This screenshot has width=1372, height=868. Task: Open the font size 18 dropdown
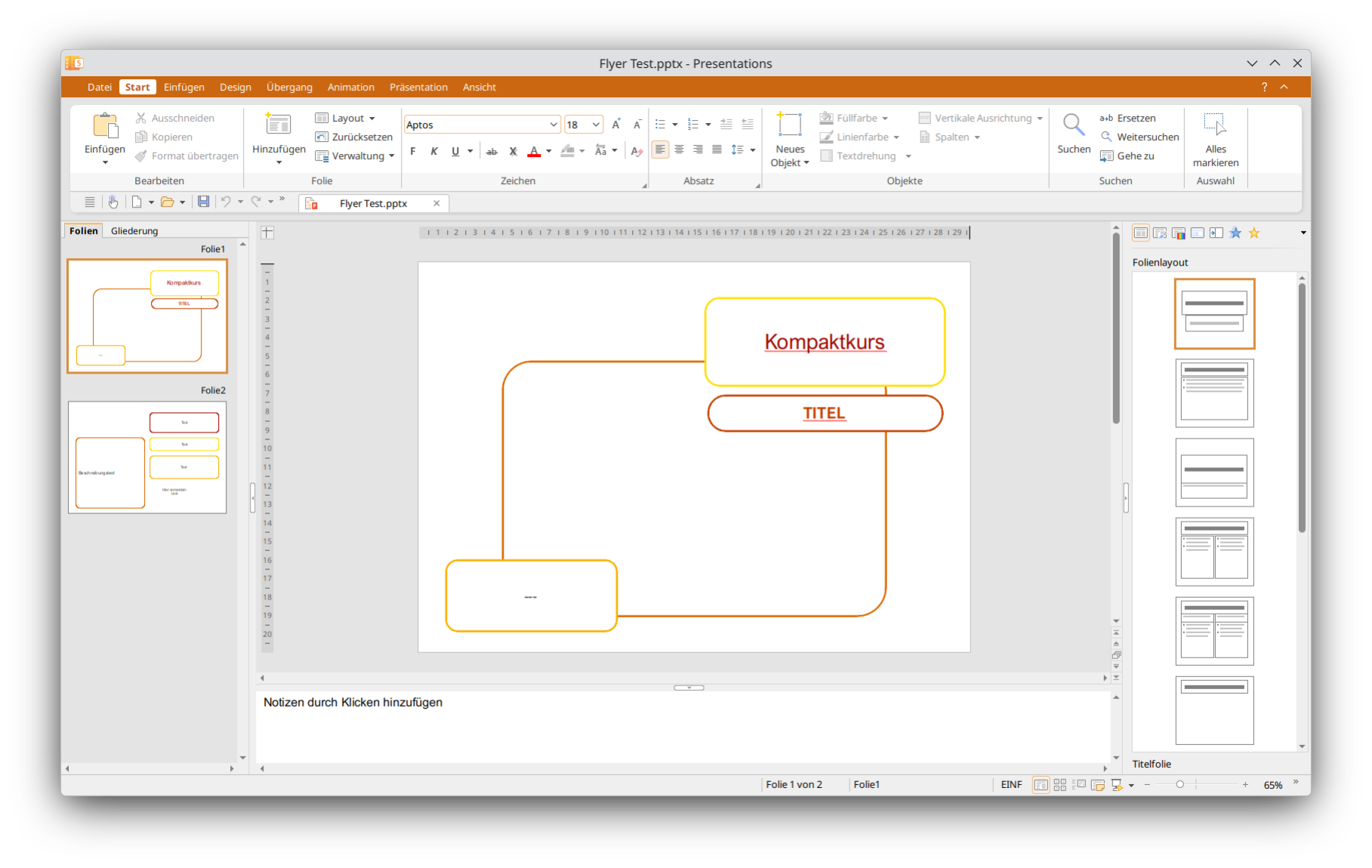(596, 125)
